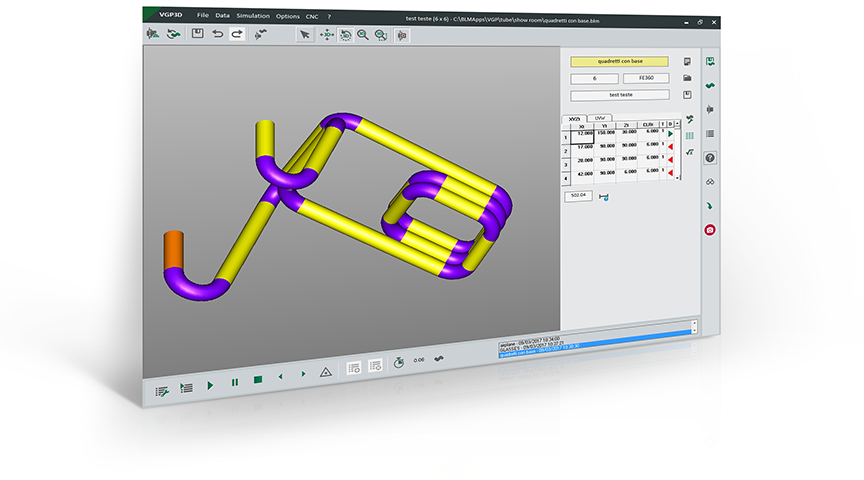Click the undo arrow in the toolbar

(217, 34)
